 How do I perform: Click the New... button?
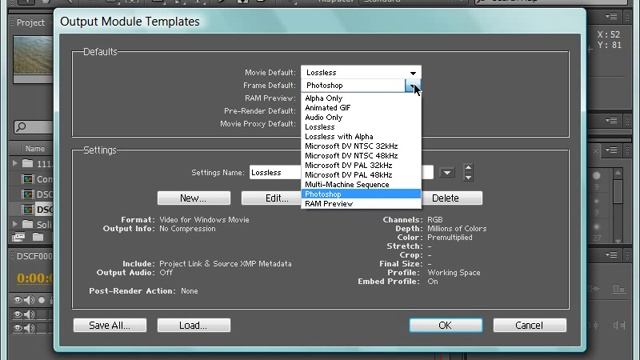194,198
